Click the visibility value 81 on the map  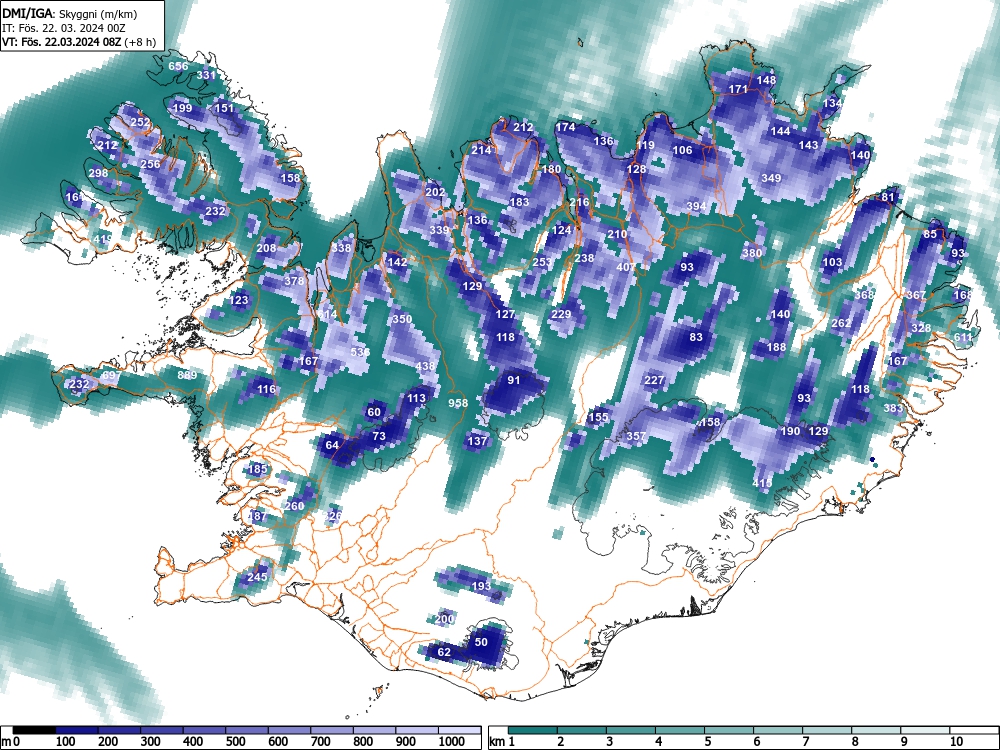pyautogui.click(x=888, y=197)
